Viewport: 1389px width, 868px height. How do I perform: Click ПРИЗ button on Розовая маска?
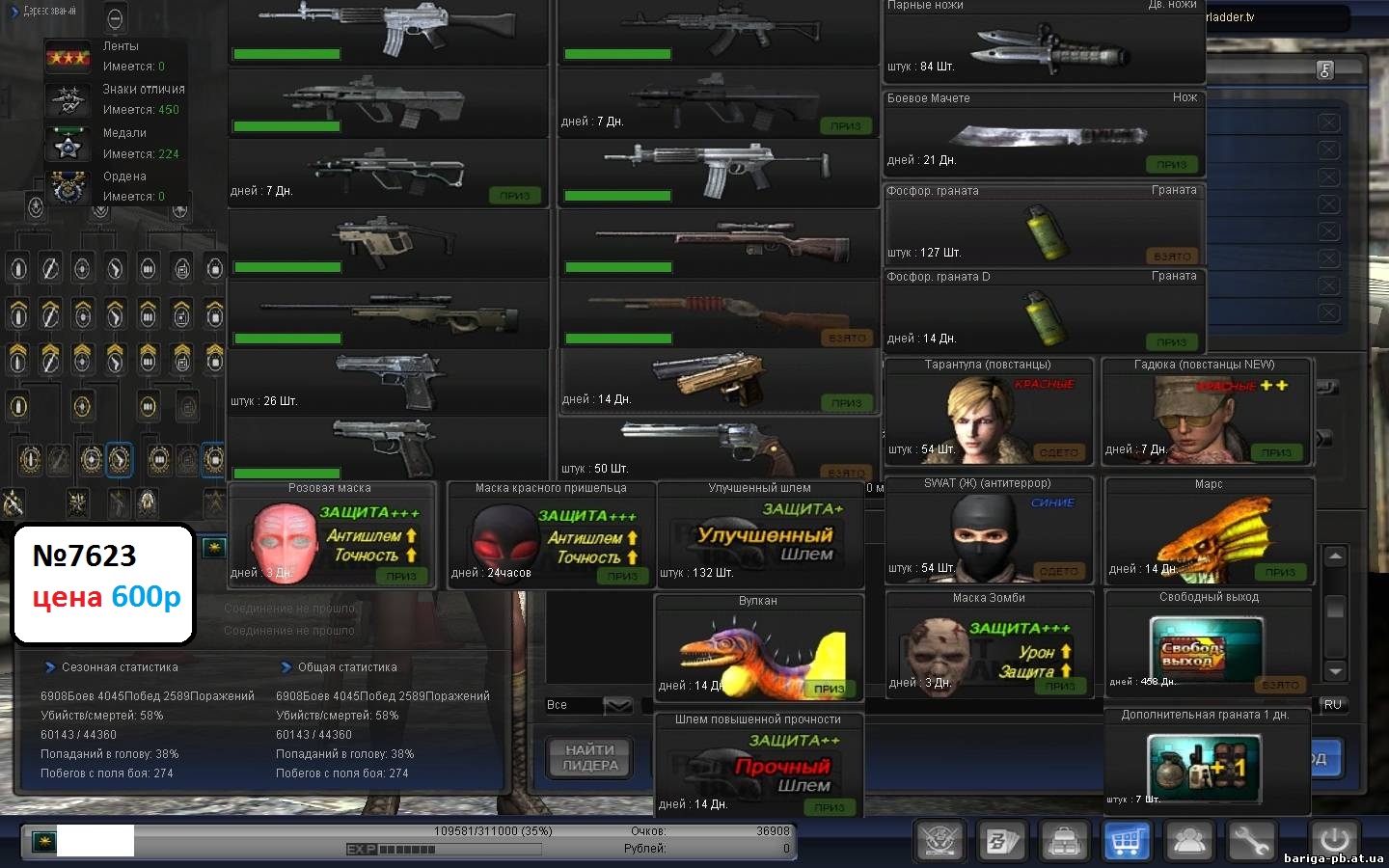pos(401,576)
